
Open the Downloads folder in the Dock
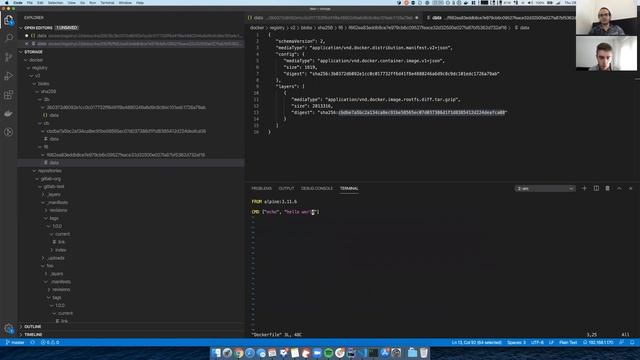point(412,353)
